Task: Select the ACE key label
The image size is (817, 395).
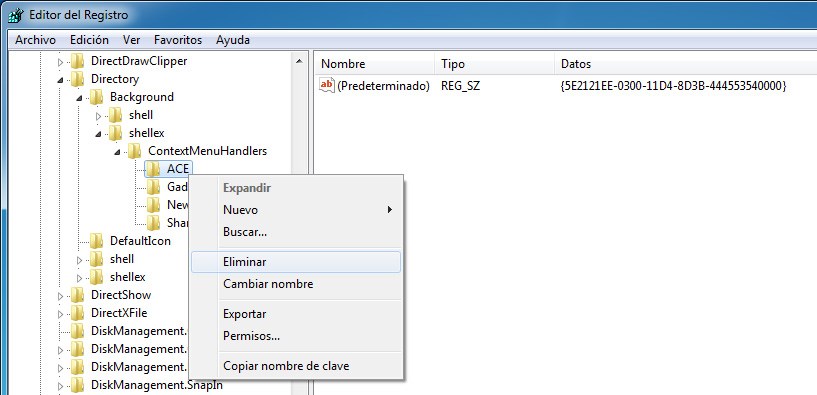Action: click(x=178, y=169)
